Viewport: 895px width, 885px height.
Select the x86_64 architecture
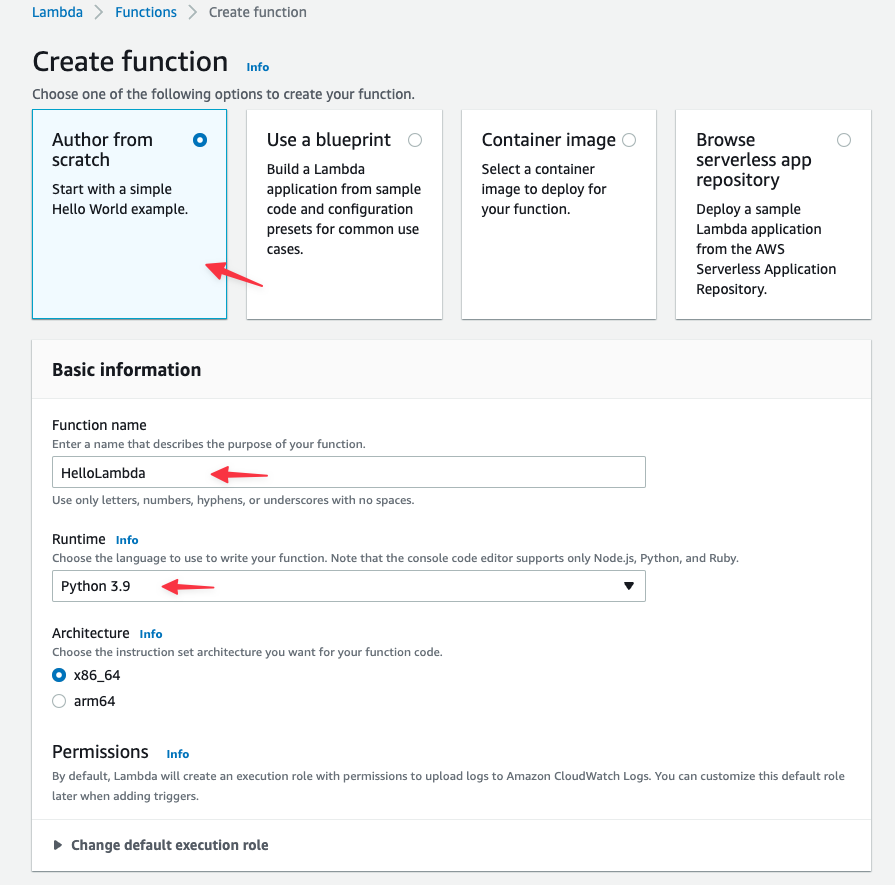point(59,675)
